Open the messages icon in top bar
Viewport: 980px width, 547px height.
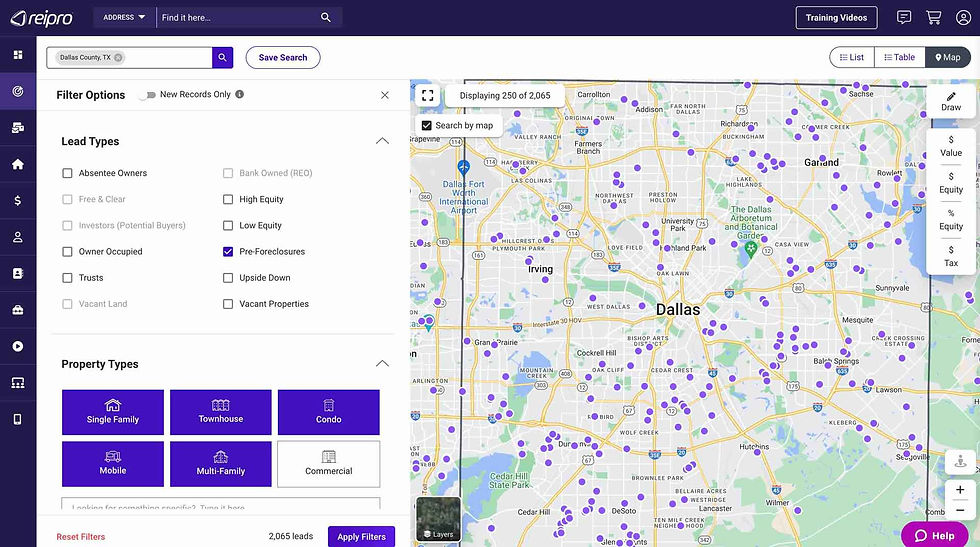tap(904, 18)
